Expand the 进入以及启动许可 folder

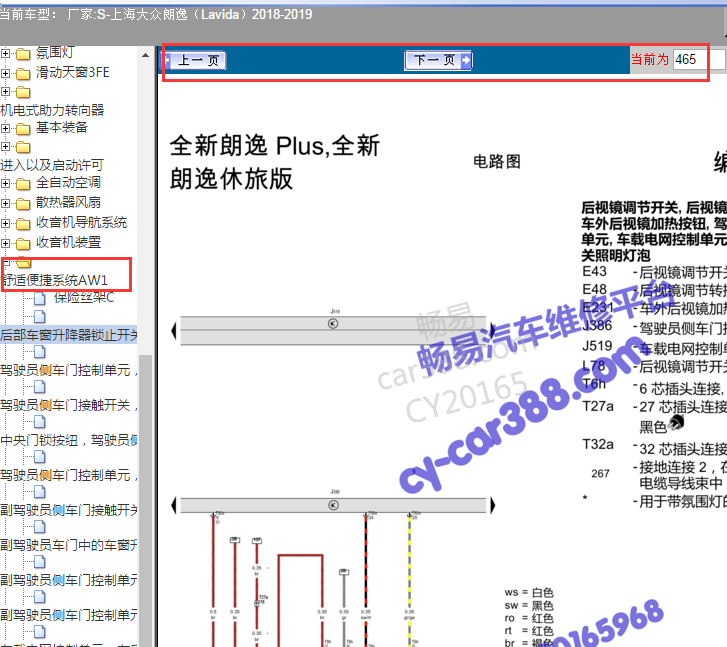(x=5, y=147)
